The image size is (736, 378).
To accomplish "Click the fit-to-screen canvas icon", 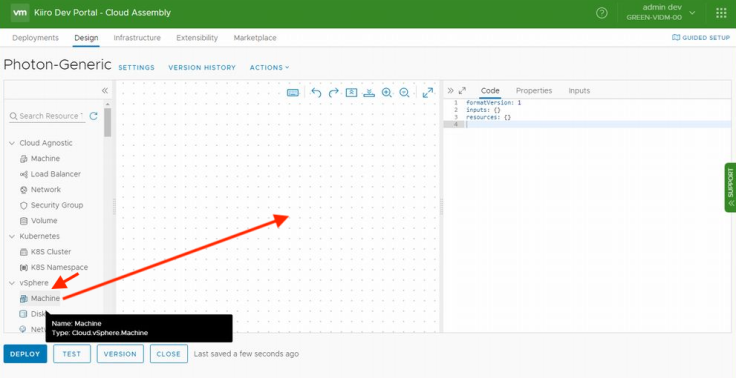I will (351, 93).
